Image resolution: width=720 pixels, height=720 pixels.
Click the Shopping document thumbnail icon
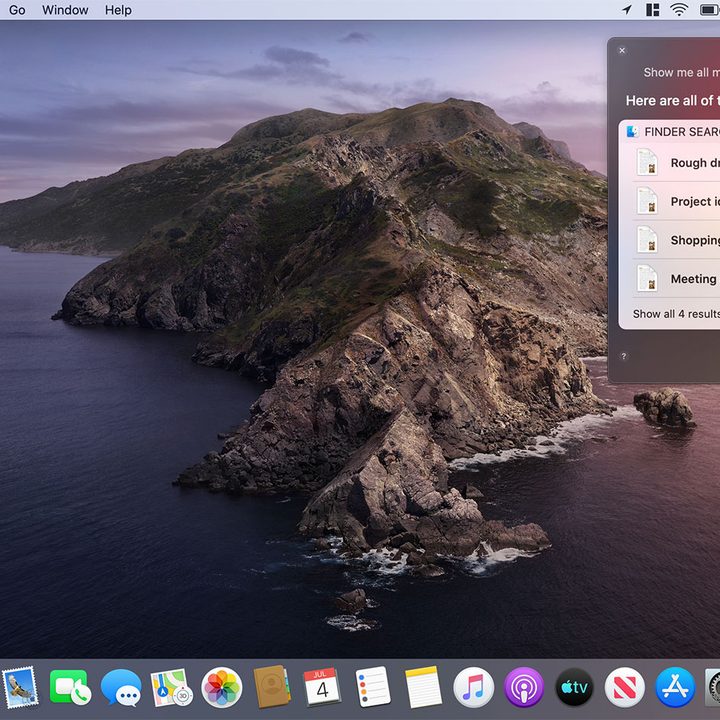[x=647, y=240]
